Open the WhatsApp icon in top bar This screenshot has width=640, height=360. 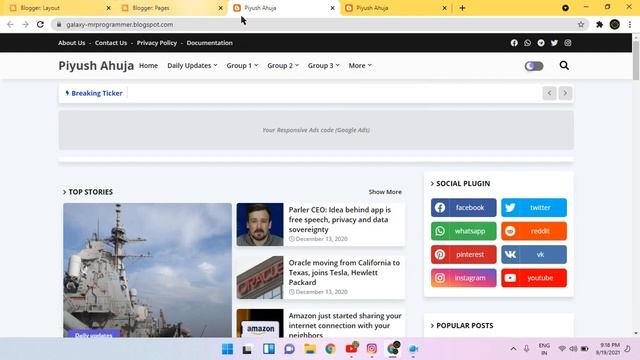[x=527, y=43]
